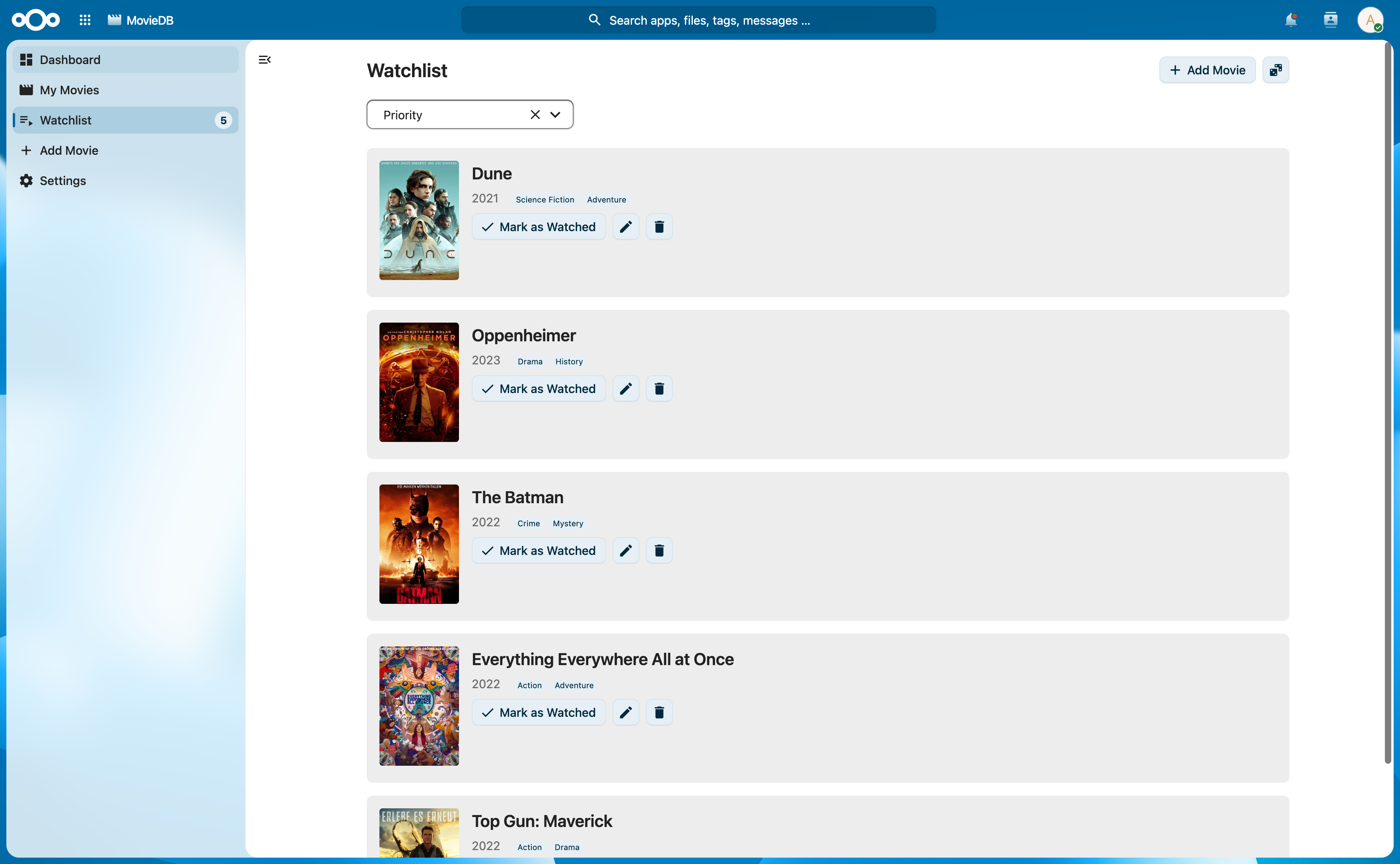Delete Everything Everywhere All at Once entry
This screenshot has width=1400, height=864.
pyautogui.click(x=659, y=712)
